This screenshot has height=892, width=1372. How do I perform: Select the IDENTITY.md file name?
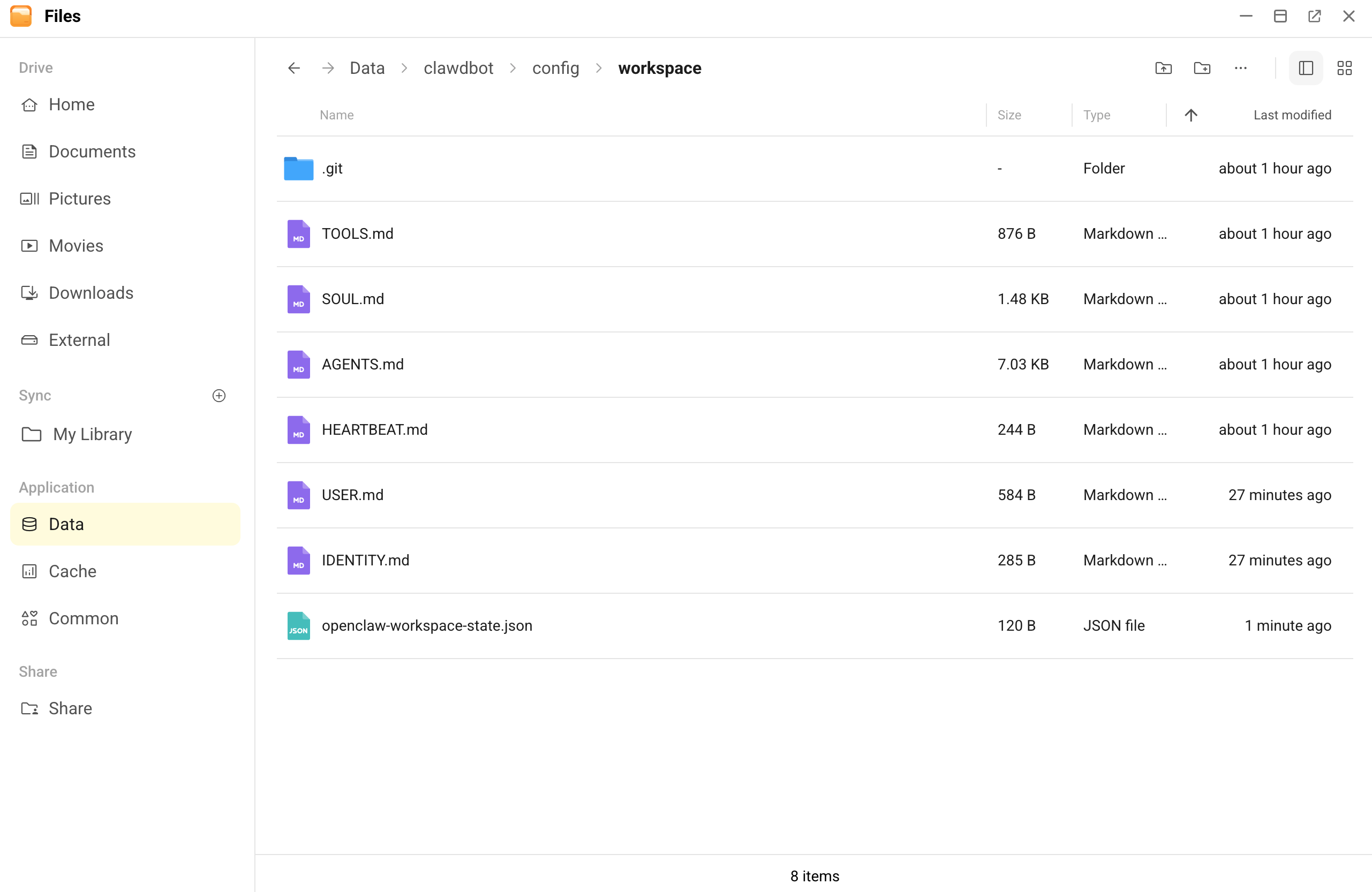click(365, 560)
